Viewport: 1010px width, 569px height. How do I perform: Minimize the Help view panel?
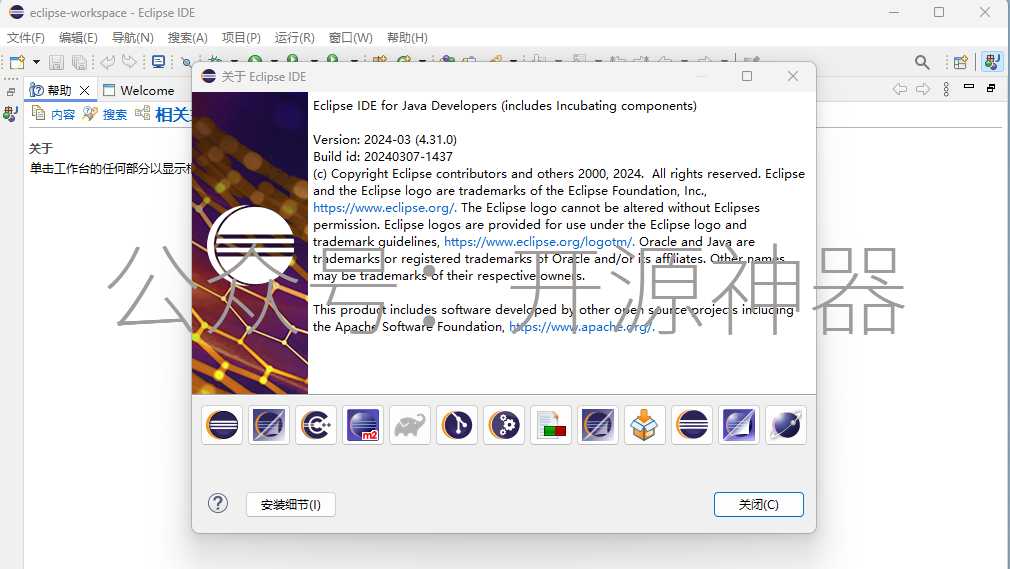tap(969, 86)
